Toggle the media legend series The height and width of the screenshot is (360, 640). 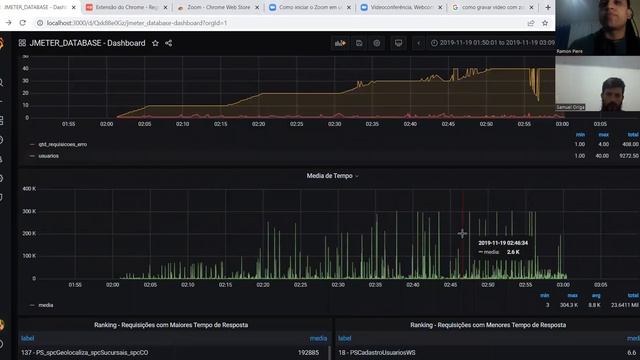45,305
